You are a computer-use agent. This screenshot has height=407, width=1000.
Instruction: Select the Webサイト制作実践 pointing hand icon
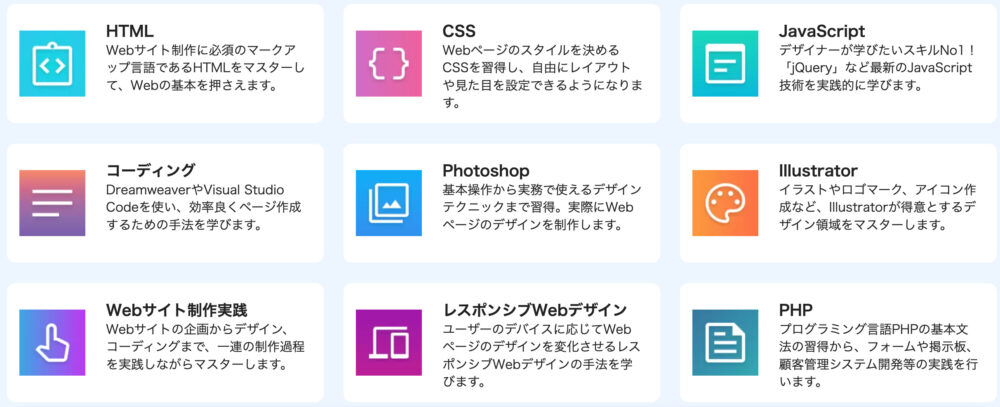(x=52, y=343)
